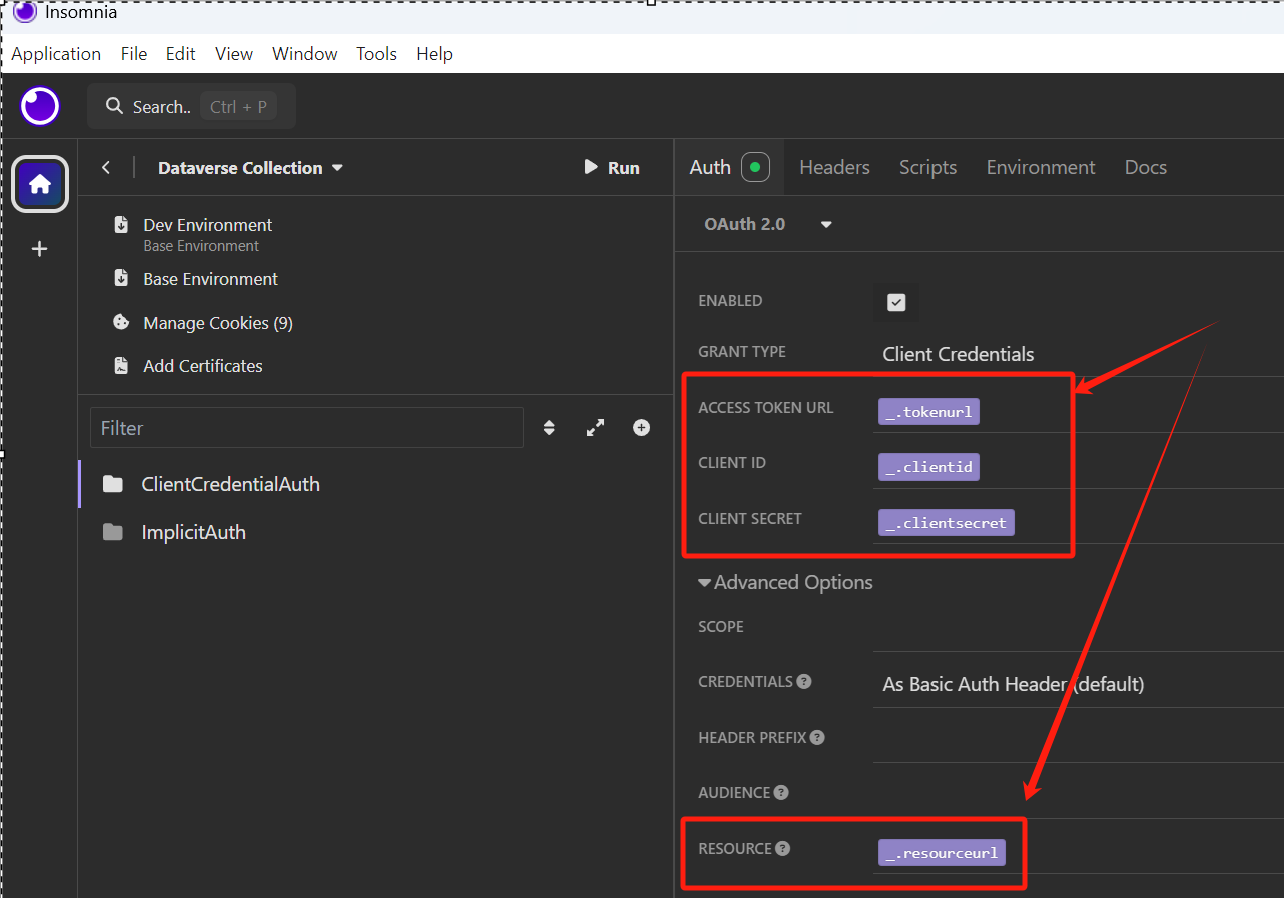Click the Audience help question-mark icon
This screenshot has height=898, width=1284.
coord(781,792)
